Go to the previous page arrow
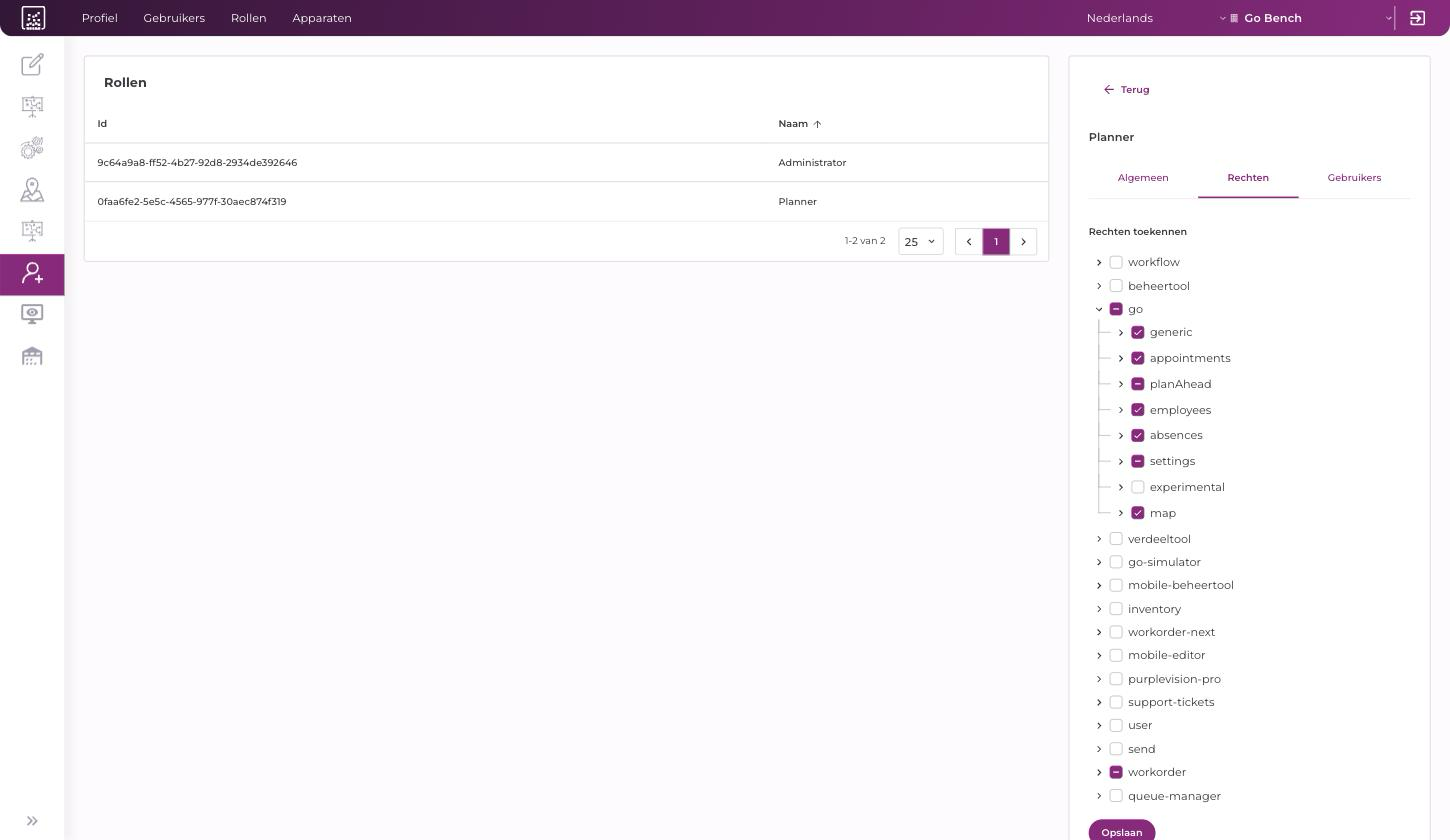This screenshot has width=1450, height=840. [968, 242]
